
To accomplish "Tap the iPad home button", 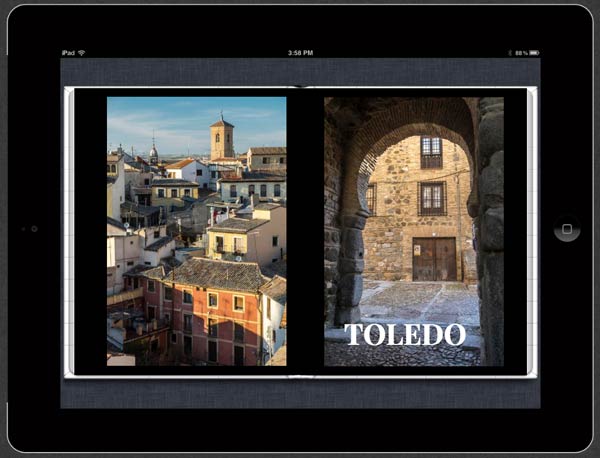I will point(567,229).
